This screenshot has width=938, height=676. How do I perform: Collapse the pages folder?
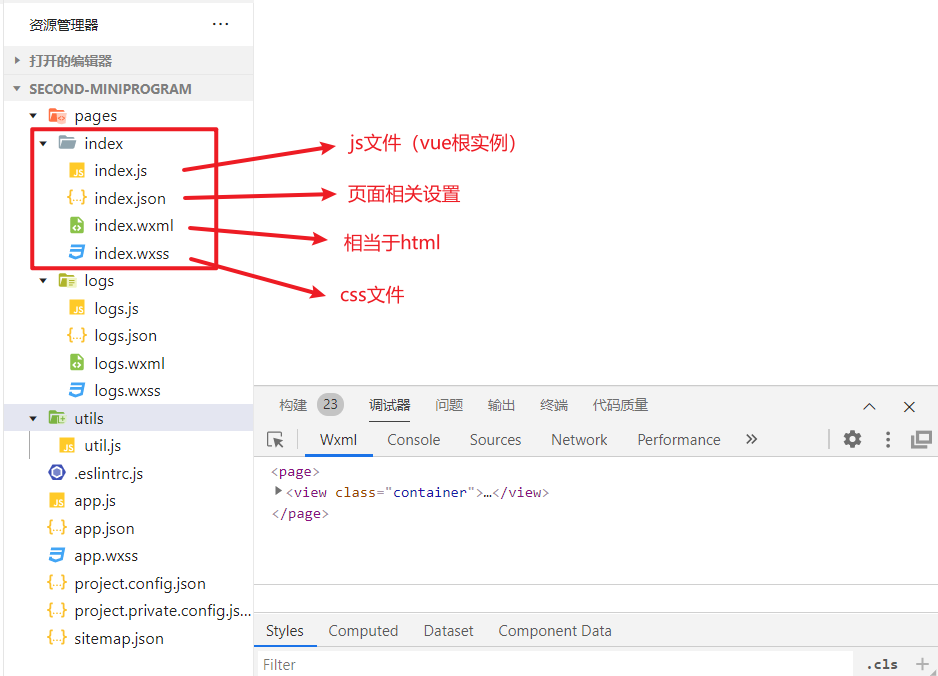(x=34, y=116)
